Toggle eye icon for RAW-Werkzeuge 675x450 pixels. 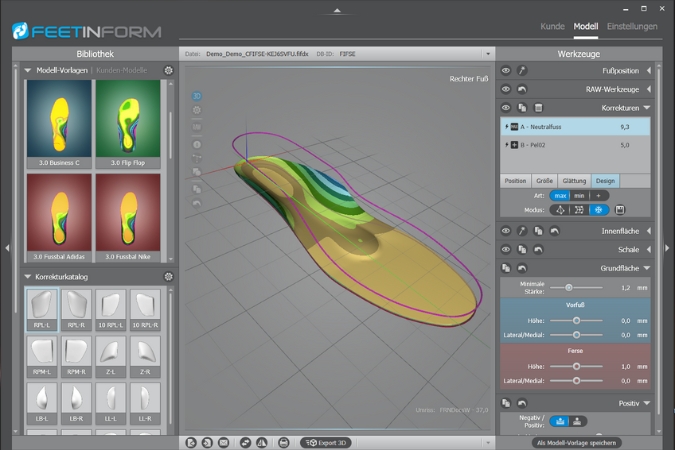(506, 89)
